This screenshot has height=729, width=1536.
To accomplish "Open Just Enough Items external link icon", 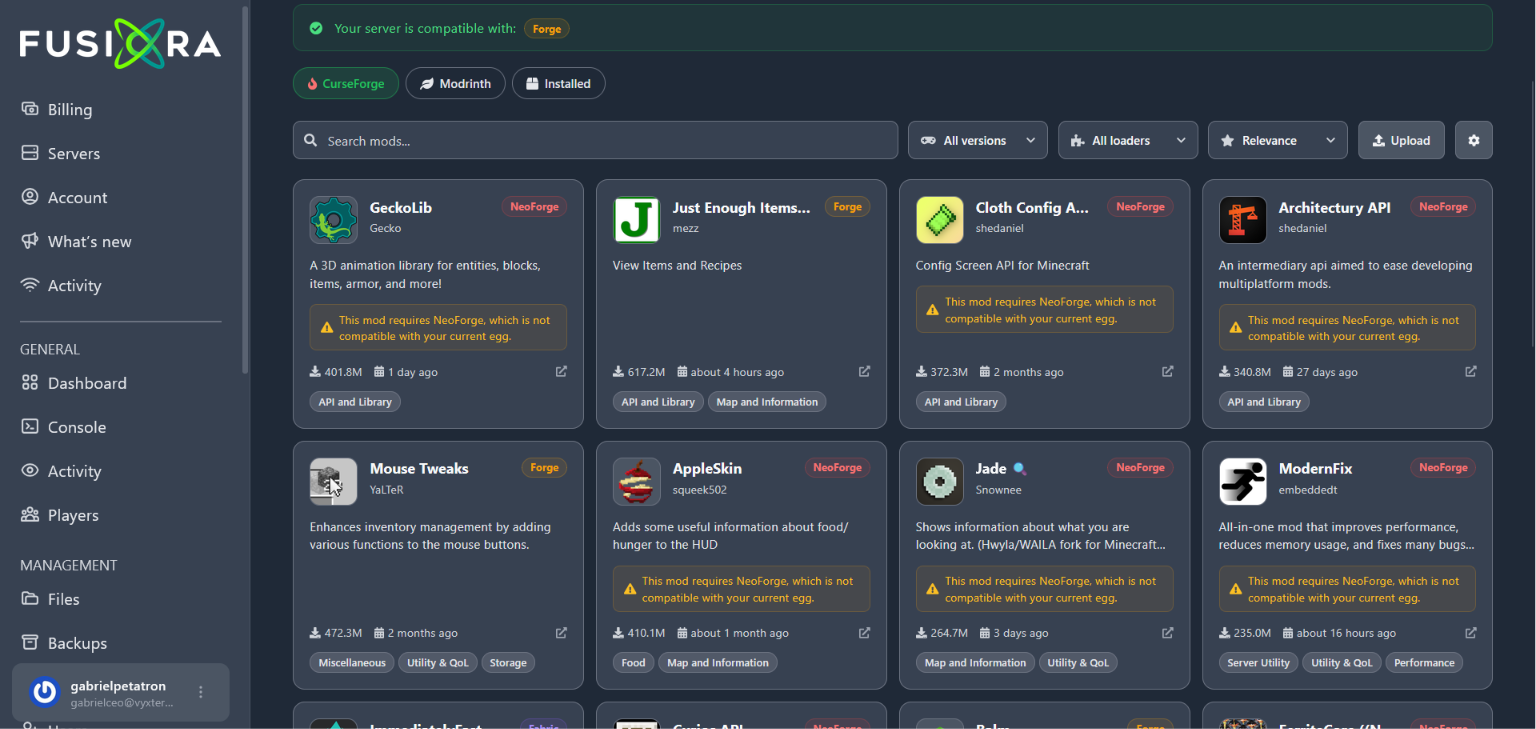I will pyautogui.click(x=864, y=371).
